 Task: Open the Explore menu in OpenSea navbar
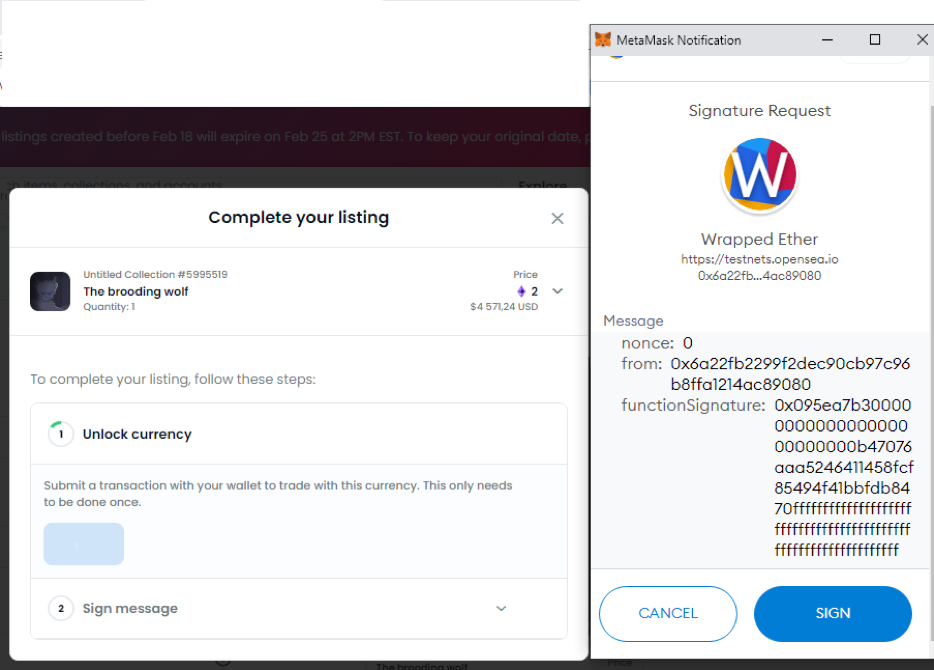[542, 185]
